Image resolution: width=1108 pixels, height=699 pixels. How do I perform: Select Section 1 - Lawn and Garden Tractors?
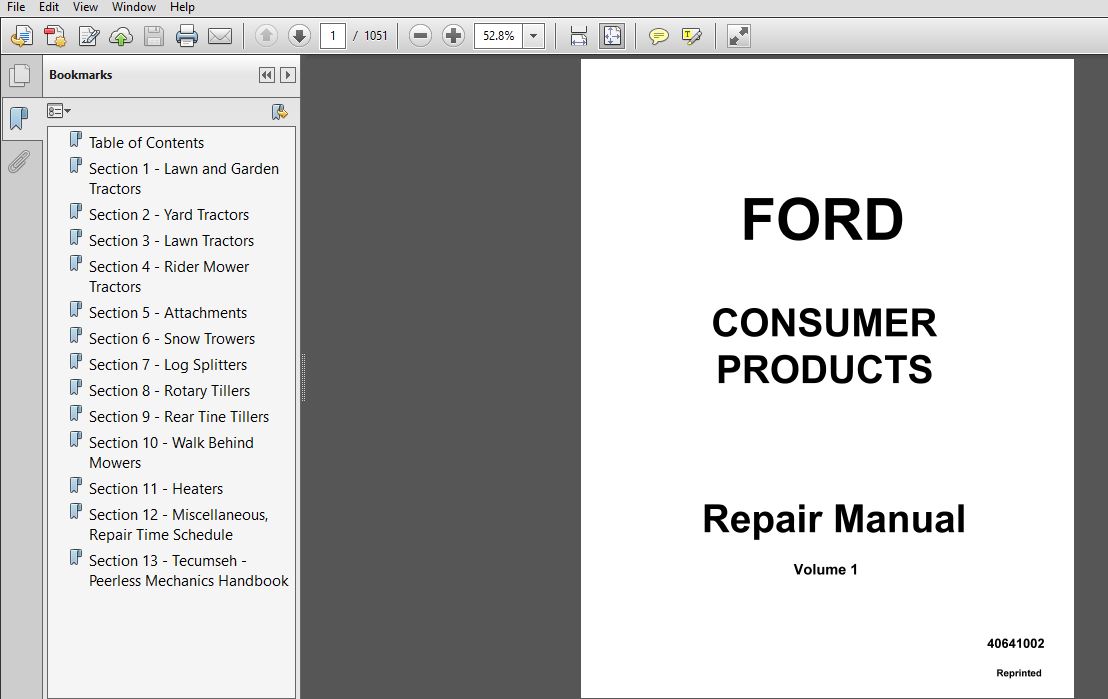click(x=184, y=178)
